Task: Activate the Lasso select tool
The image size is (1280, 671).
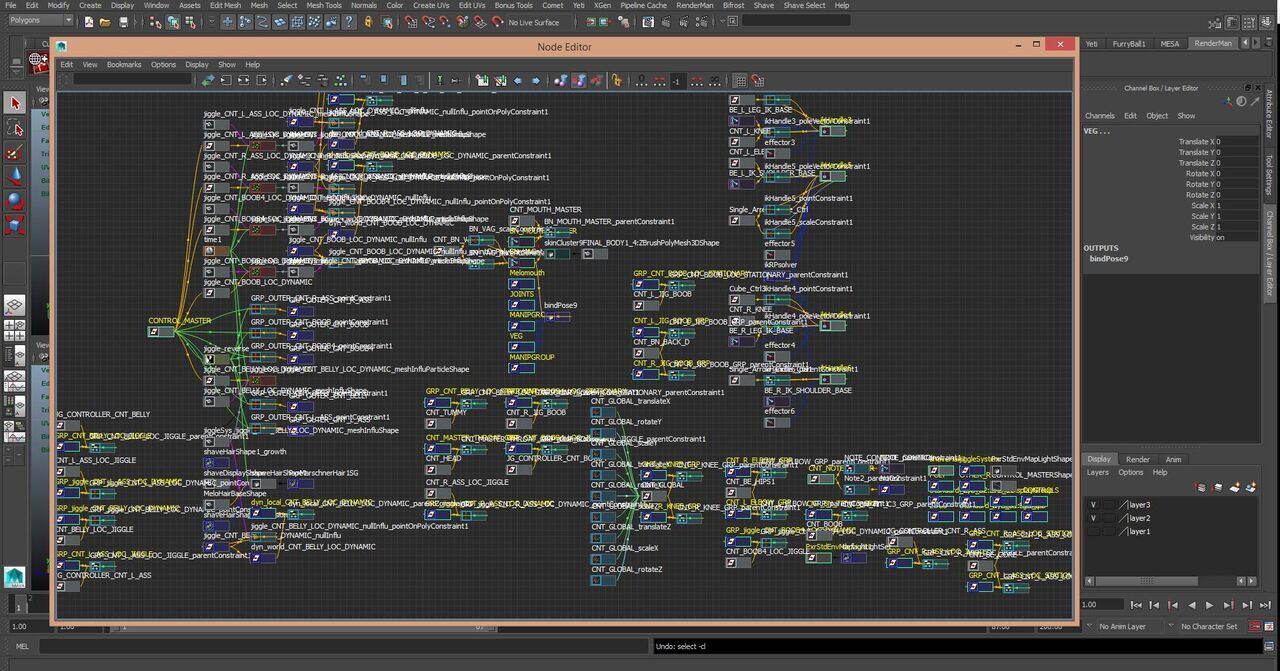Action: [x=15, y=128]
